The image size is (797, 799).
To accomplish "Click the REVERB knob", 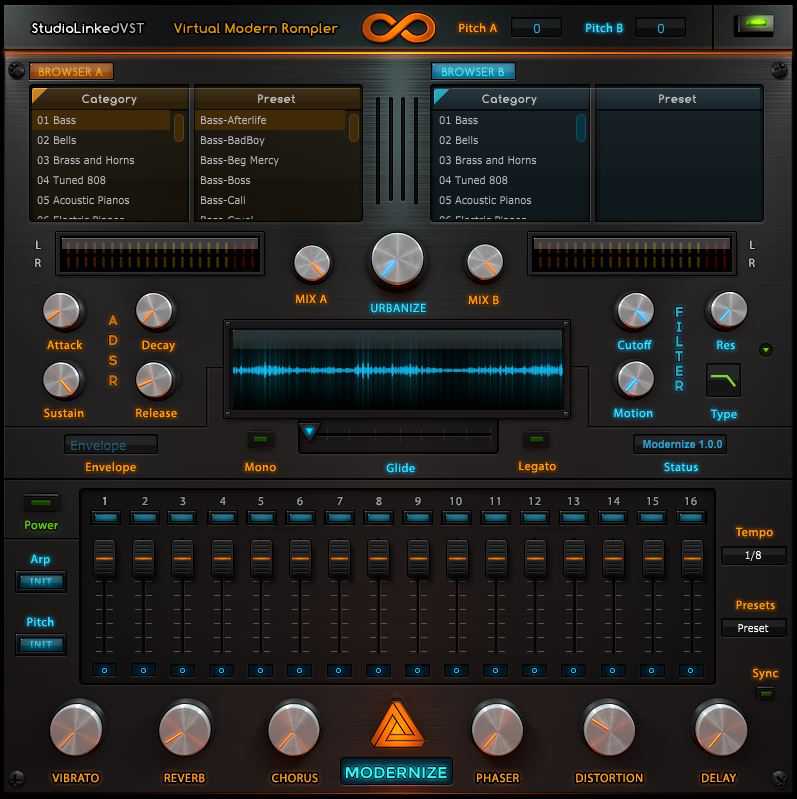I will pos(185,731).
